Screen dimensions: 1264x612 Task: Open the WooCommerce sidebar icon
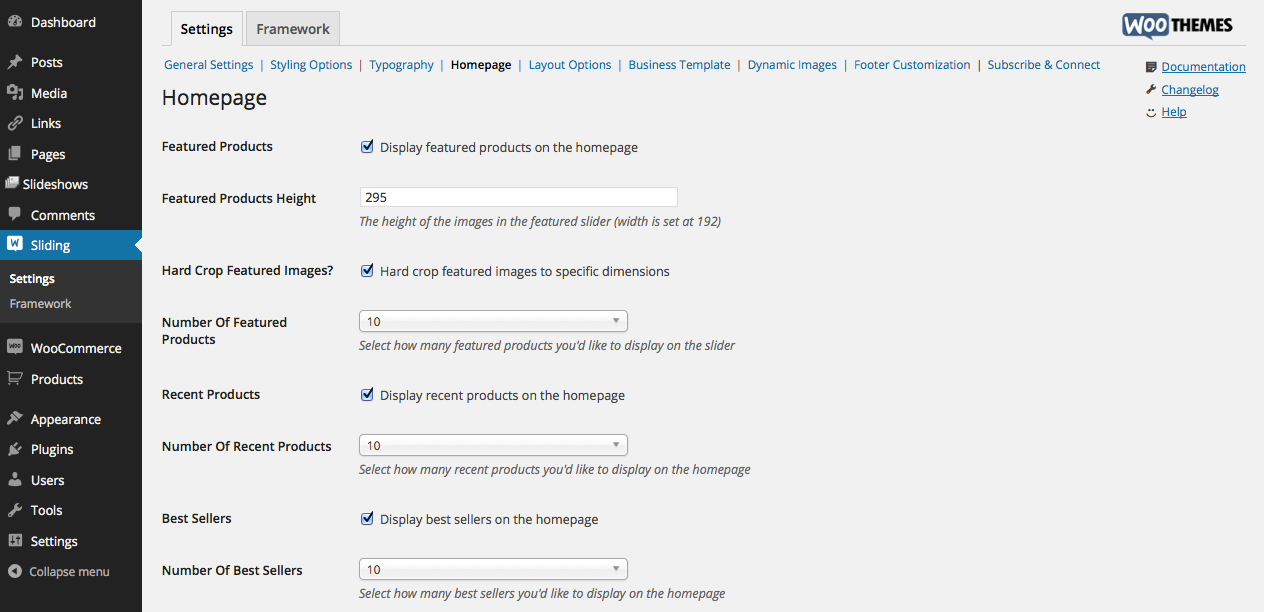pos(15,348)
